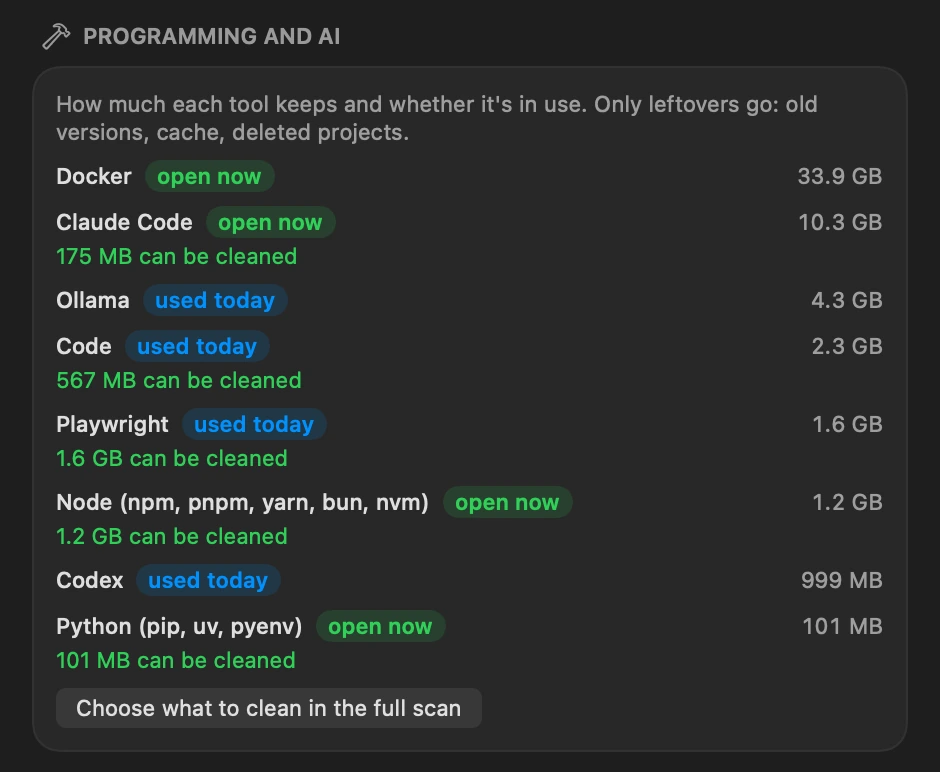This screenshot has width=940, height=772.
Task: Select the Code row name
Action: click(83, 346)
